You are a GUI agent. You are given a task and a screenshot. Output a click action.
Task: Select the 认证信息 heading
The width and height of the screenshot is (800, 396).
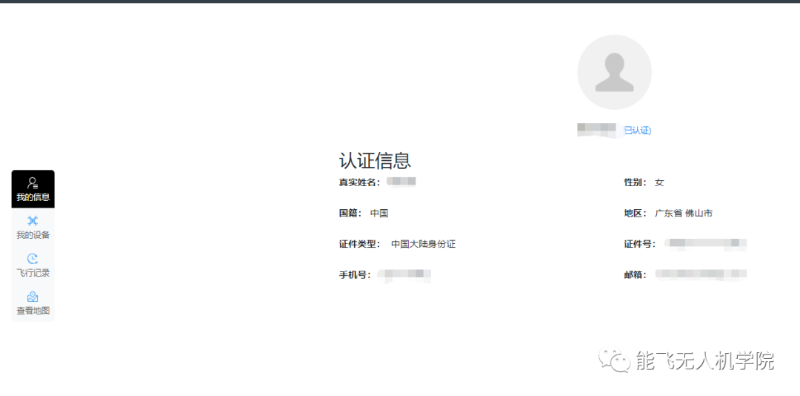click(375, 161)
